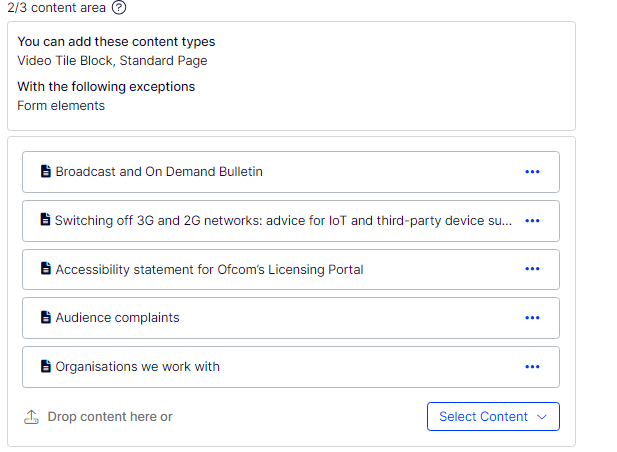Open options menu for Switching off 3G item

532,221
